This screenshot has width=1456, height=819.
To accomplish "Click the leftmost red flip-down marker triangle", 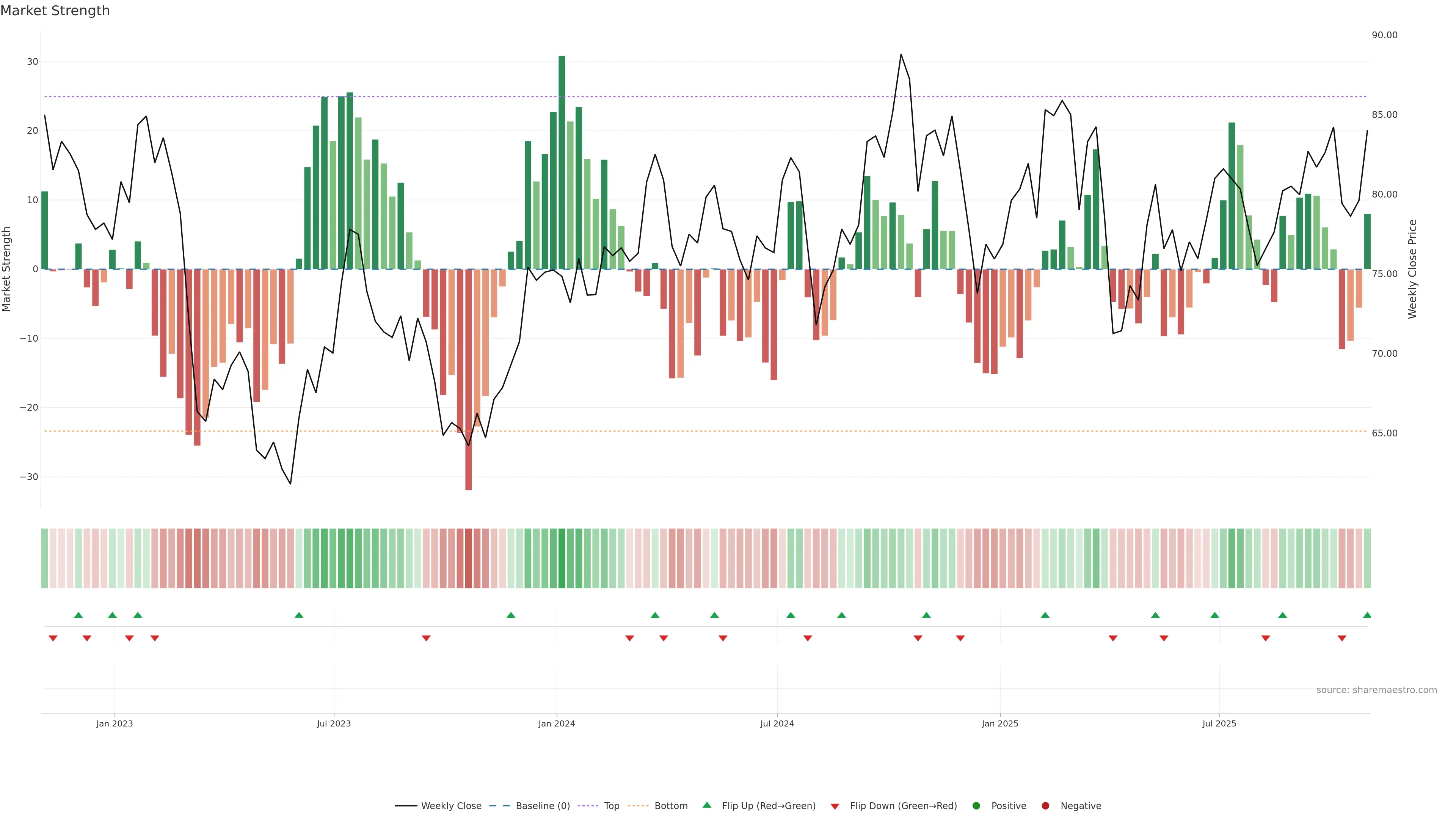I will point(53,638).
